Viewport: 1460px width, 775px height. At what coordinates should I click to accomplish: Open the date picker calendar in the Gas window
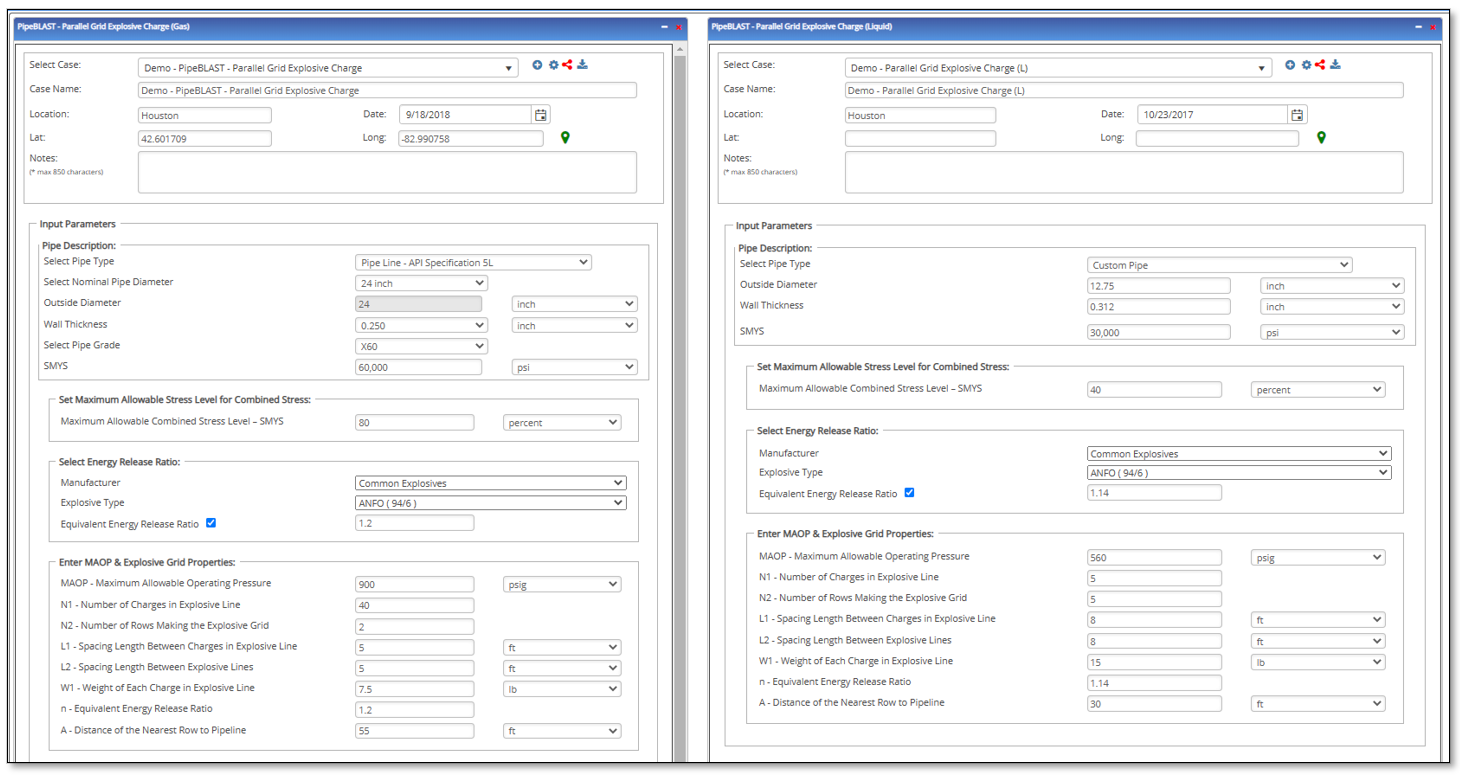point(540,114)
